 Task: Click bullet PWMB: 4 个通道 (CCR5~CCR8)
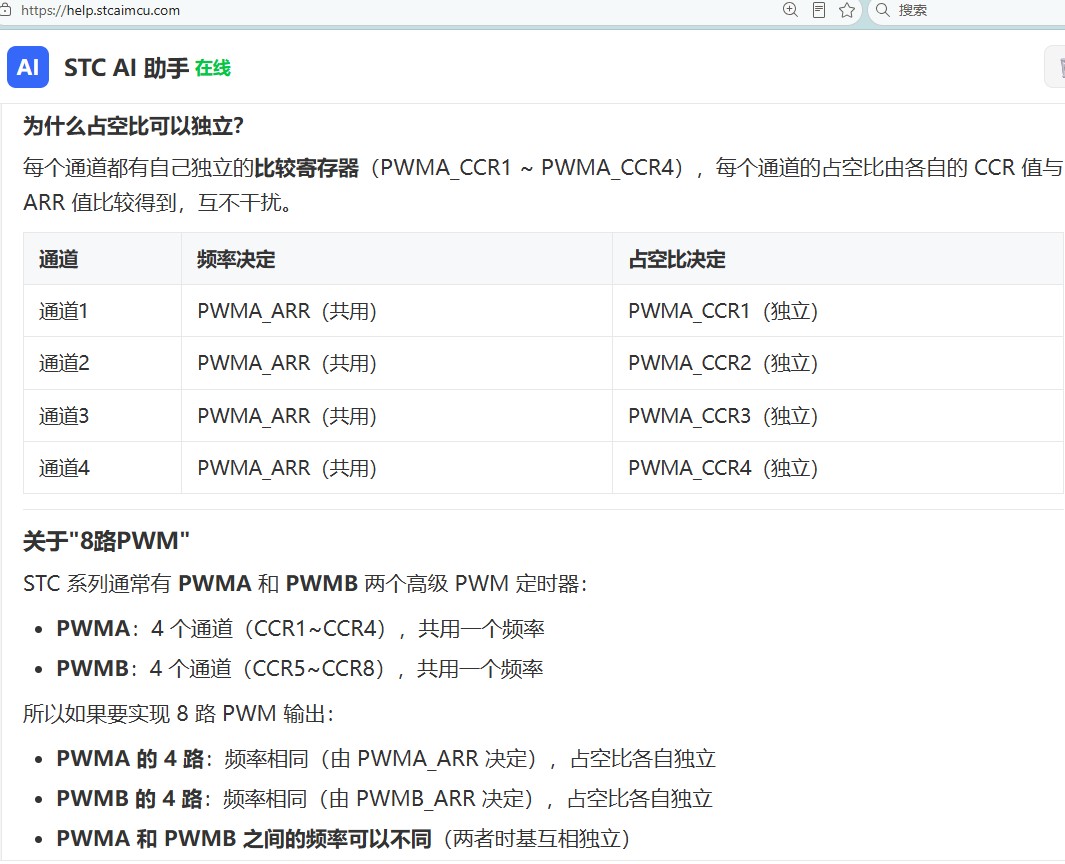click(x=300, y=669)
